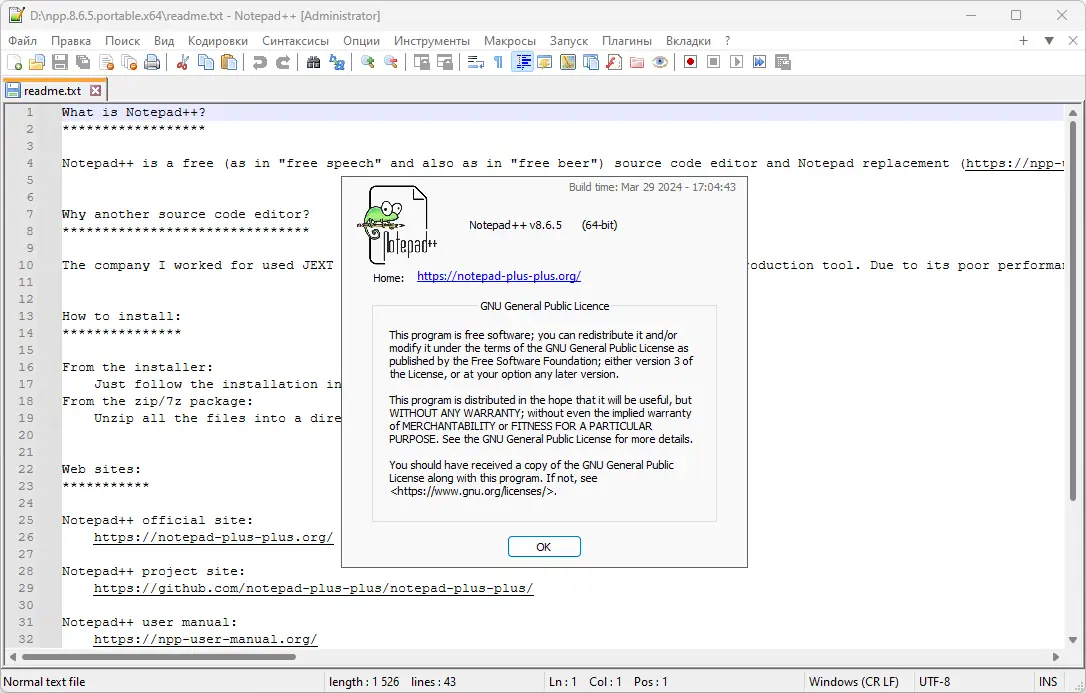Toggle the monitoring eye icon
The image size is (1086, 693).
(x=660, y=62)
